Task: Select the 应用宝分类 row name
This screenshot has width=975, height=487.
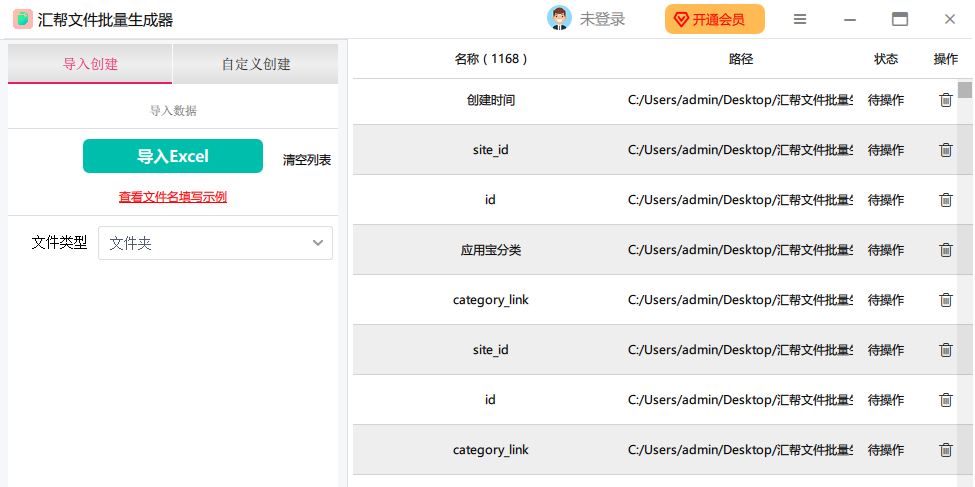Action: (490, 250)
